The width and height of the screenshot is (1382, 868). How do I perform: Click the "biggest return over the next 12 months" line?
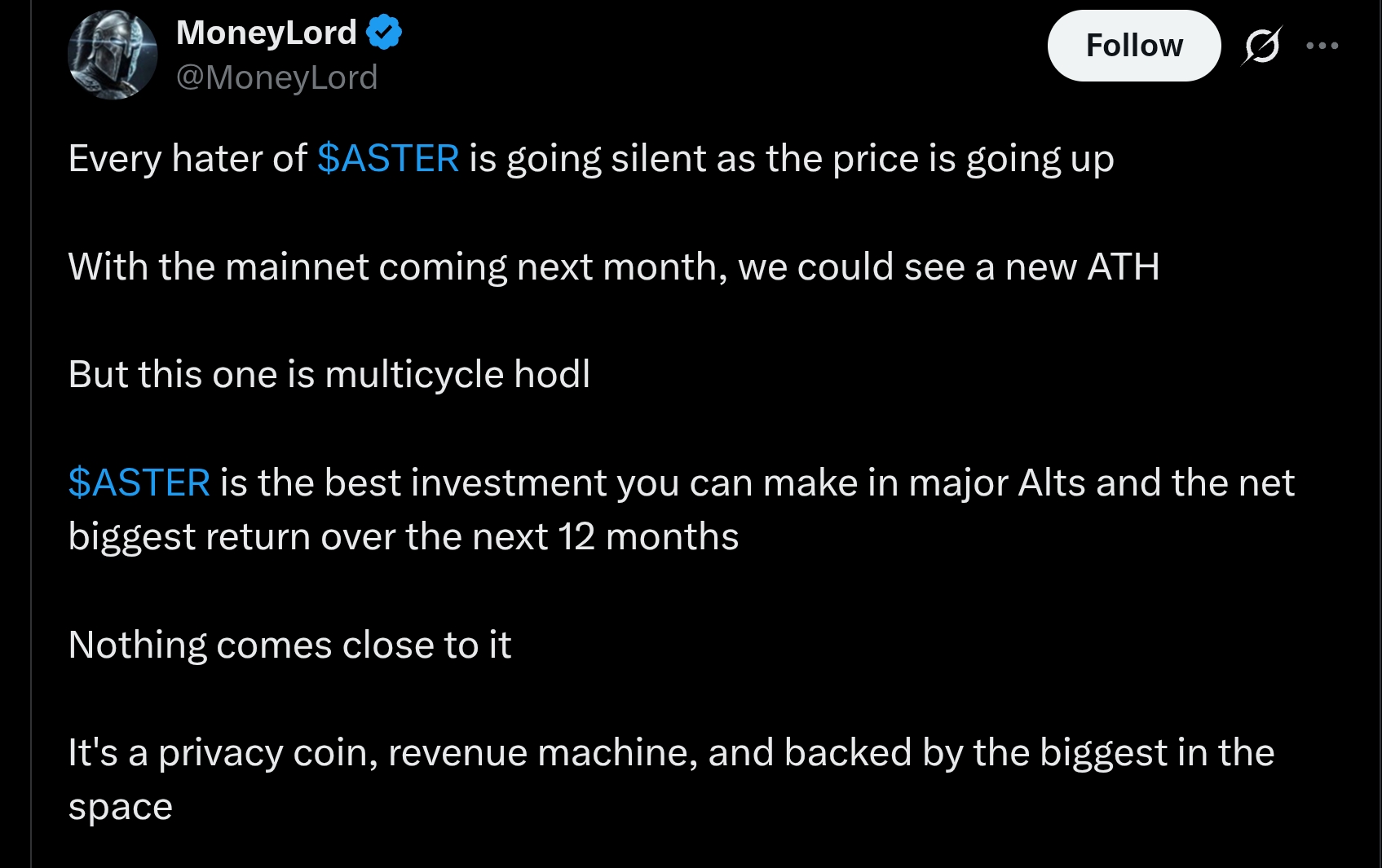pos(404,537)
